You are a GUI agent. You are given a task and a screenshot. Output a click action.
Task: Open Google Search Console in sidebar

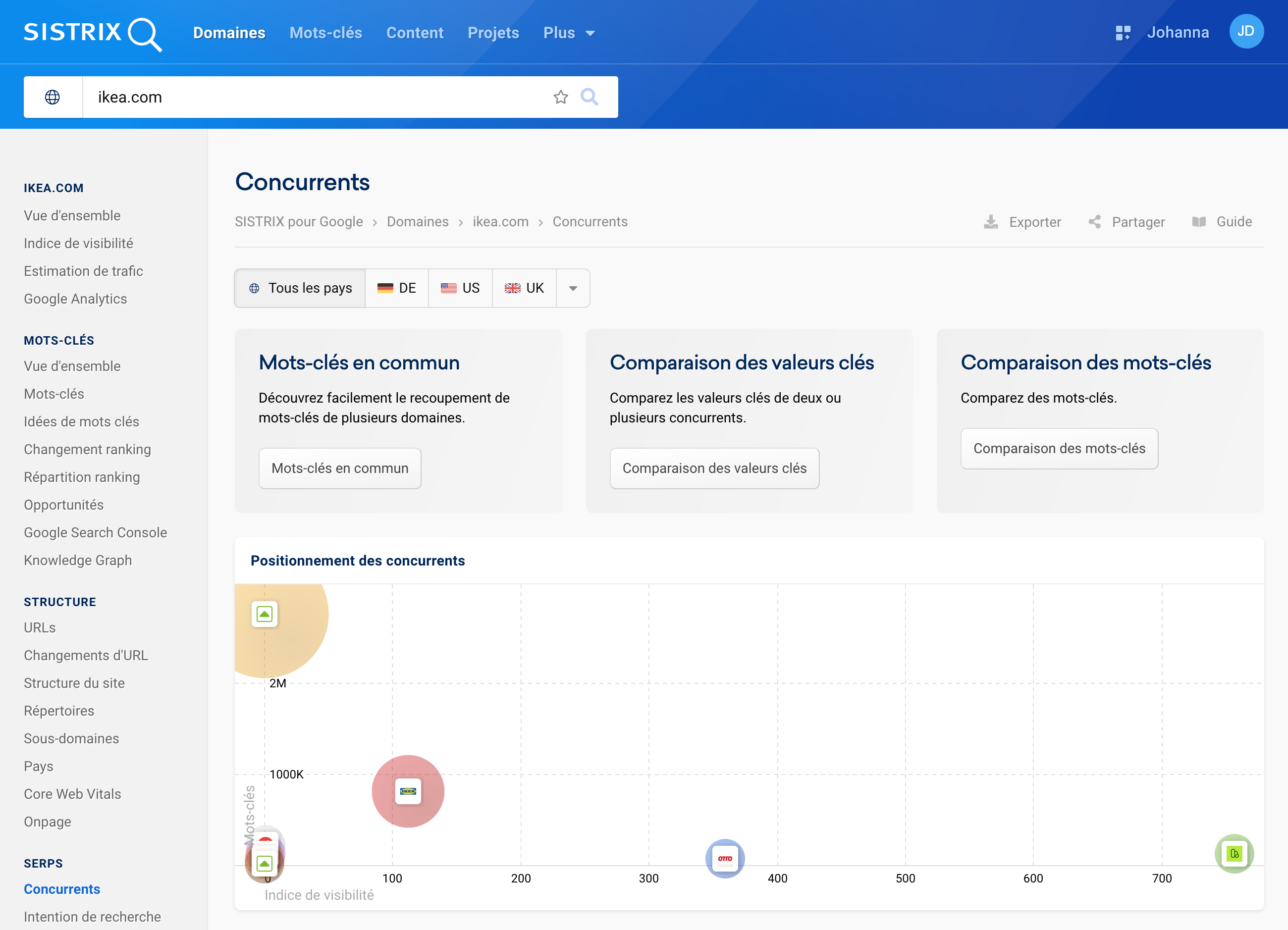tap(96, 533)
